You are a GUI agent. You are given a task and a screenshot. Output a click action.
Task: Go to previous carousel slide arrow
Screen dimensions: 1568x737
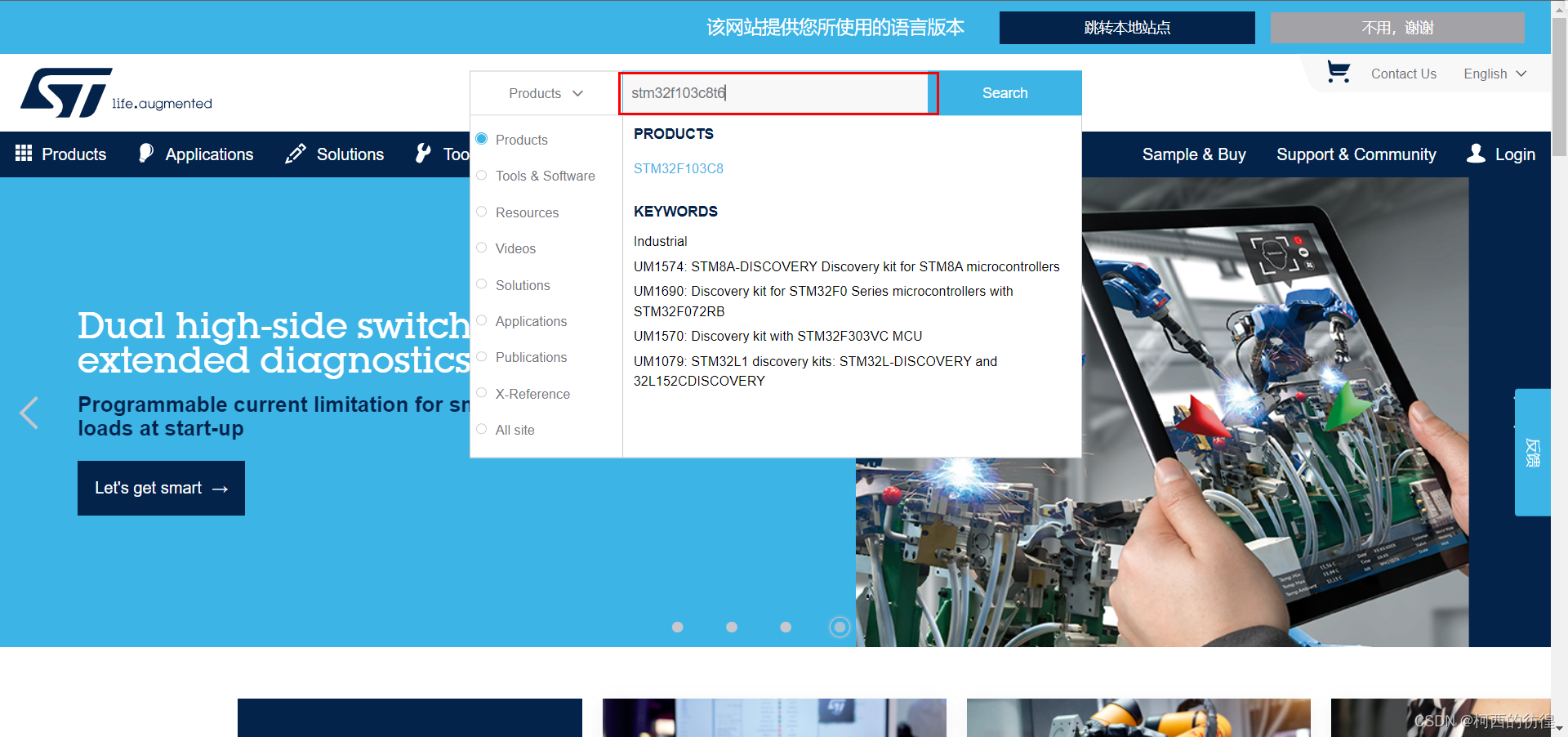click(x=29, y=413)
